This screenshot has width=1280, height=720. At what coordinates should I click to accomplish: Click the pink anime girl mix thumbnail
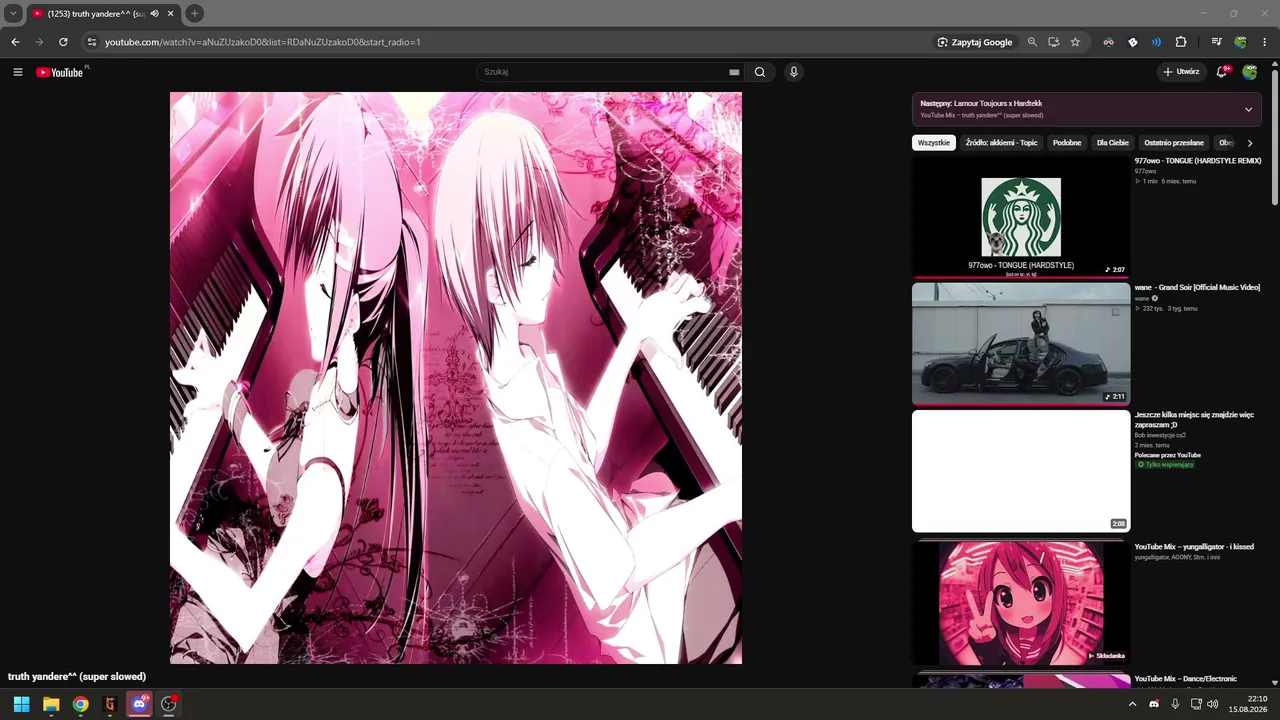[x=1021, y=602]
